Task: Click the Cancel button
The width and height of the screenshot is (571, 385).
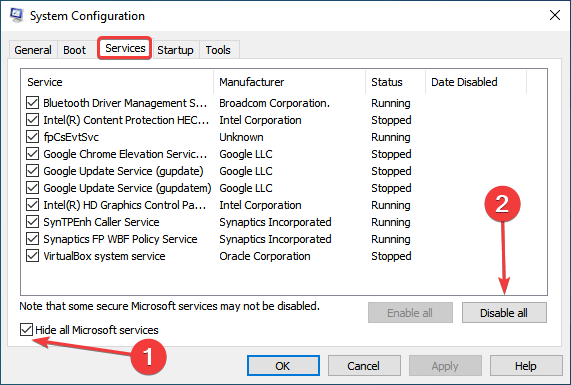Action: [x=364, y=366]
